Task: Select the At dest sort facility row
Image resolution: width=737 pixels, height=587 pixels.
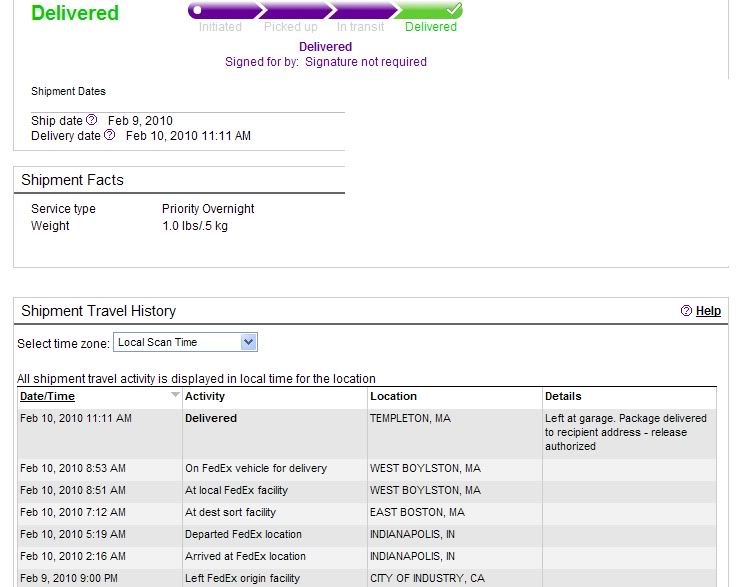Action: coord(367,512)
